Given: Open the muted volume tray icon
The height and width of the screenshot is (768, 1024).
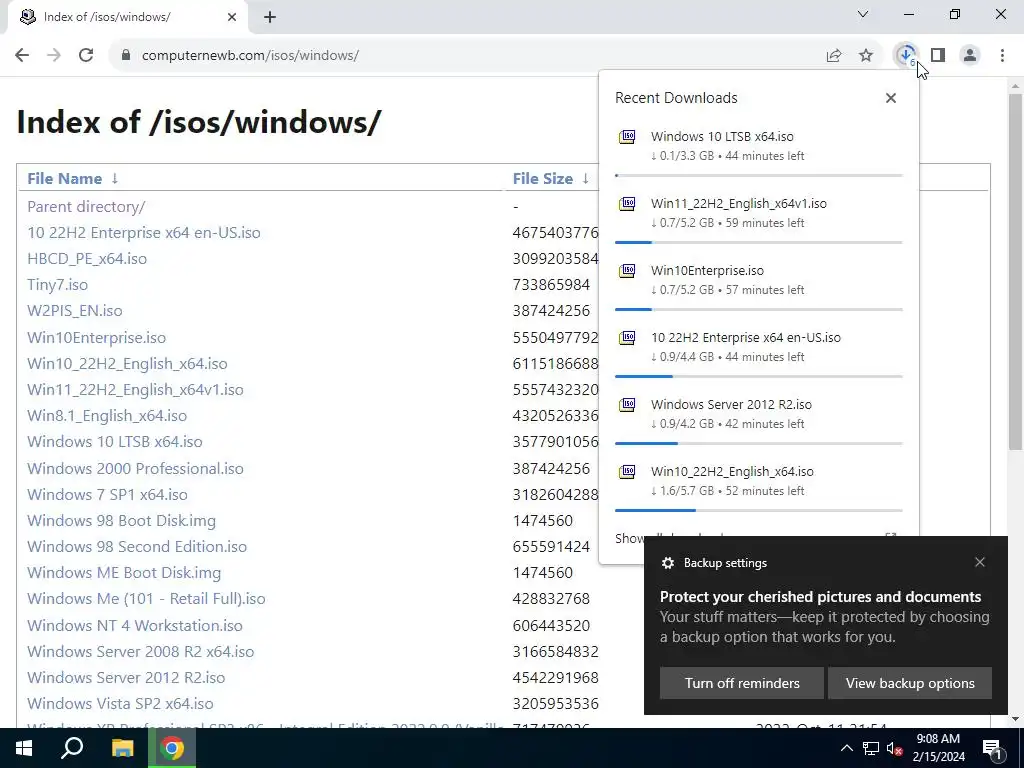Looking at the screenshot, I should tap(894, 749).
